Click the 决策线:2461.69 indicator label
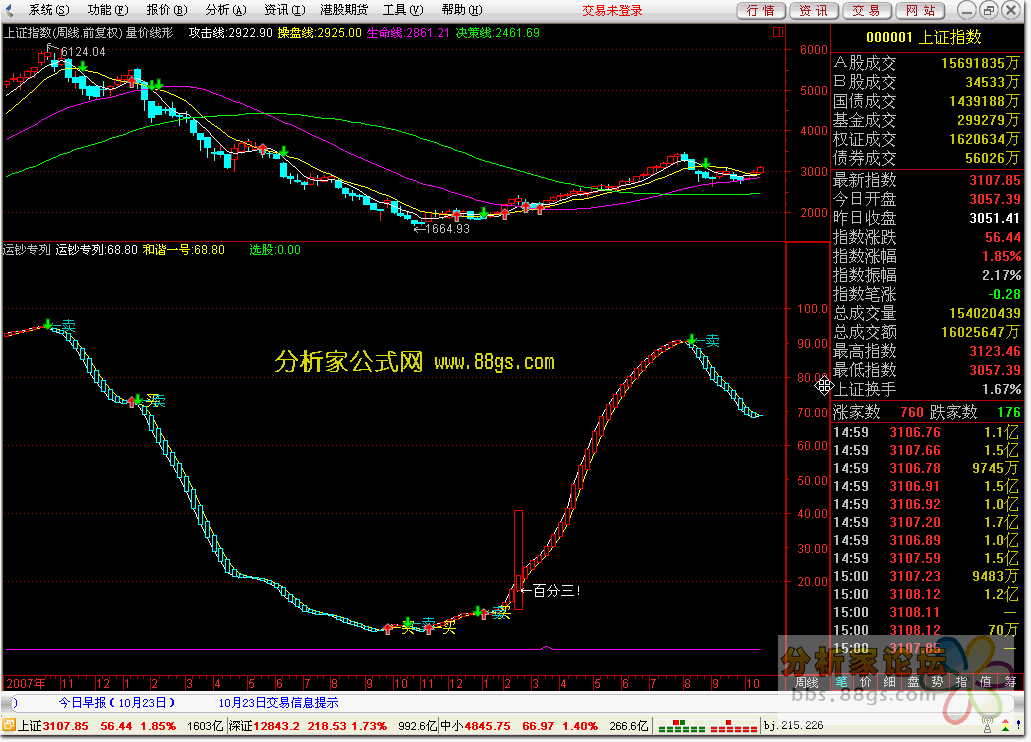Image resolution: width=1031 pixels, height=742 pixels. [498, 32]
